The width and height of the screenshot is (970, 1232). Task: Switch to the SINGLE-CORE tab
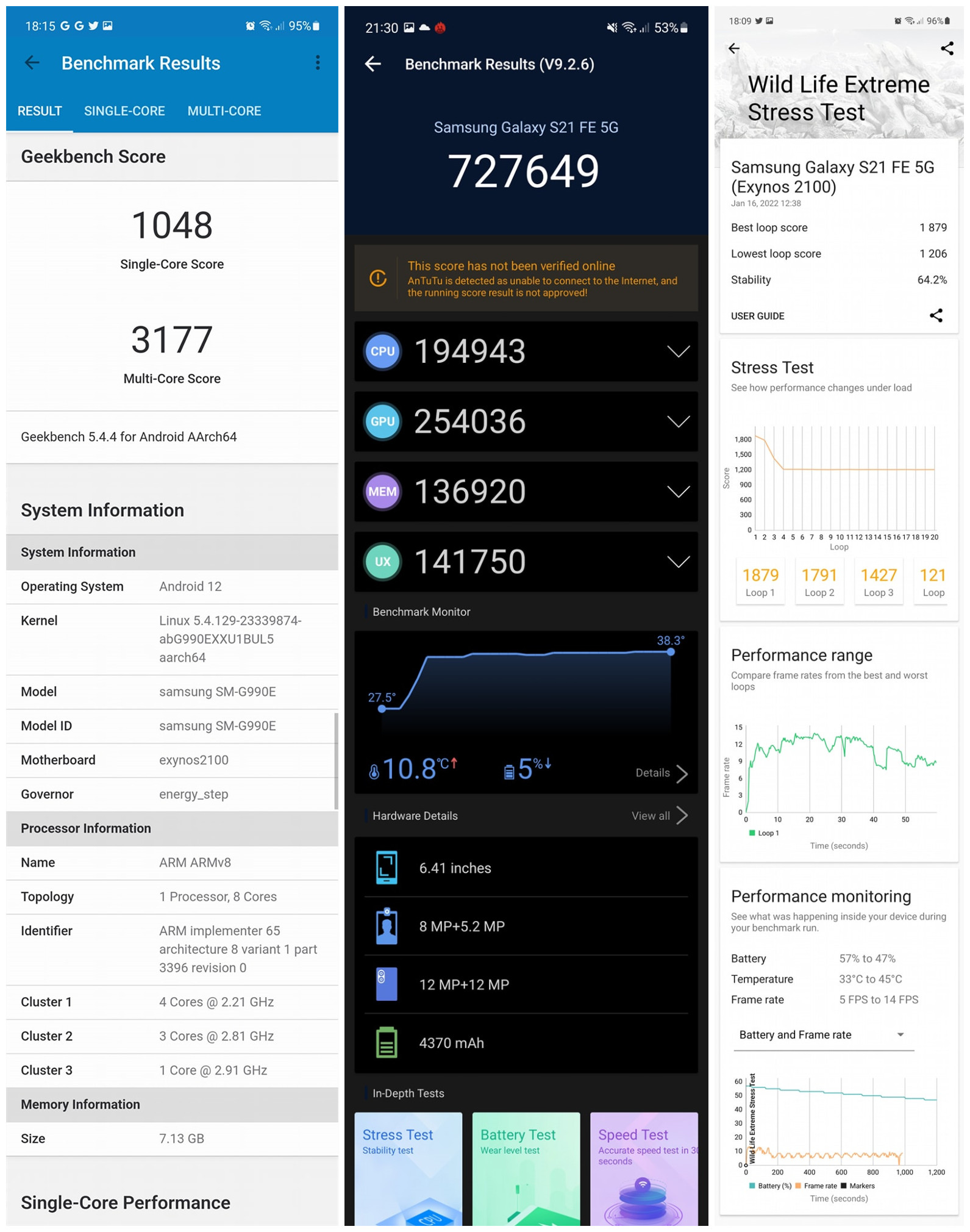pos(124,111)
